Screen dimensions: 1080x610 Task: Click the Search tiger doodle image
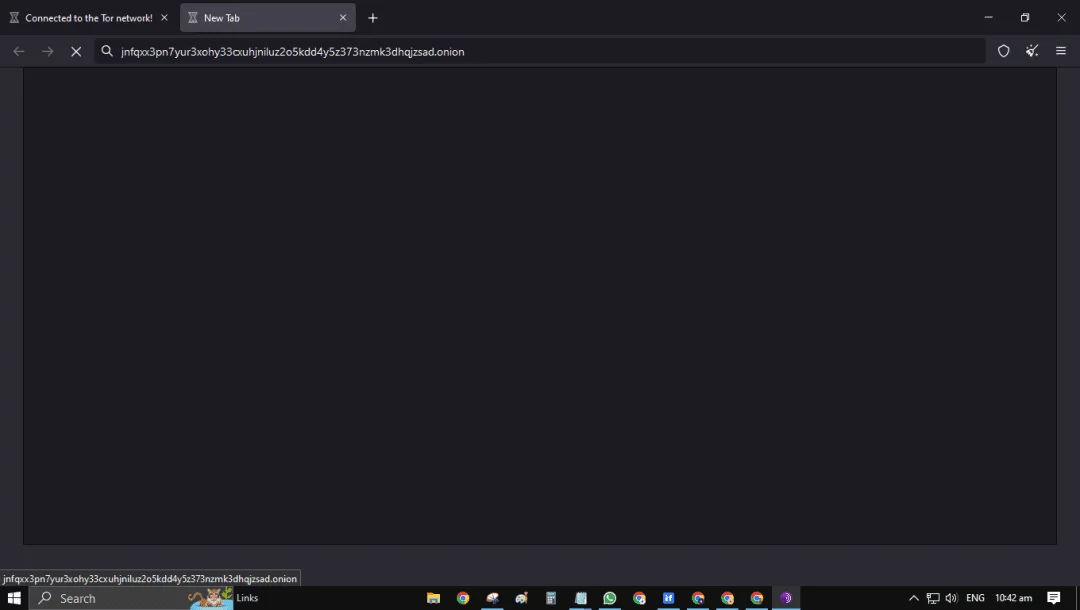211,598
